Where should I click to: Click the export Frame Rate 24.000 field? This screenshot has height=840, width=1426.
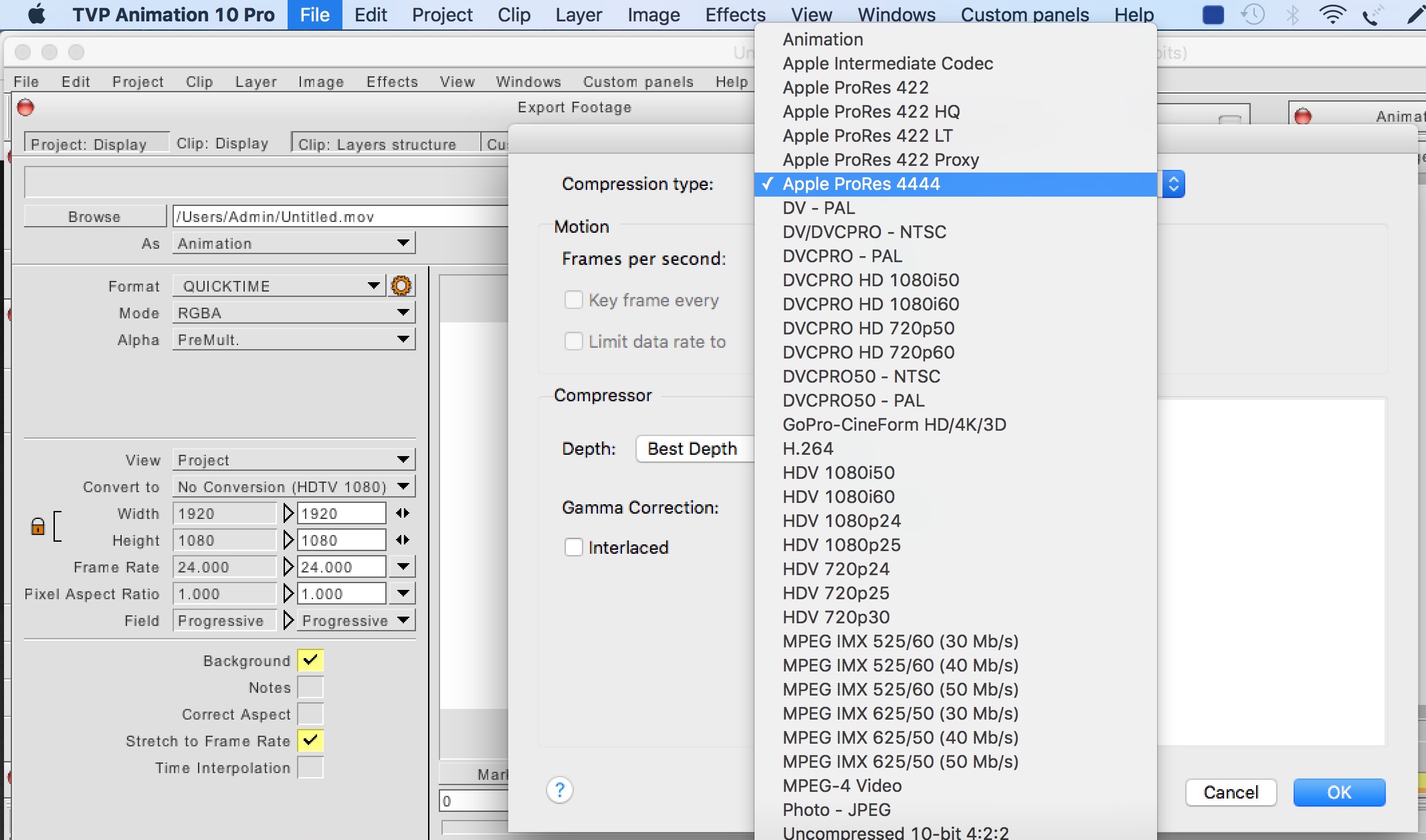coord(341,566)
